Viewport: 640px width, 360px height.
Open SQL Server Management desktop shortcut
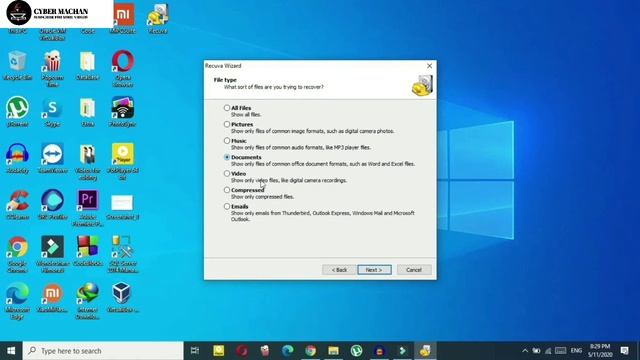point(123,254)
